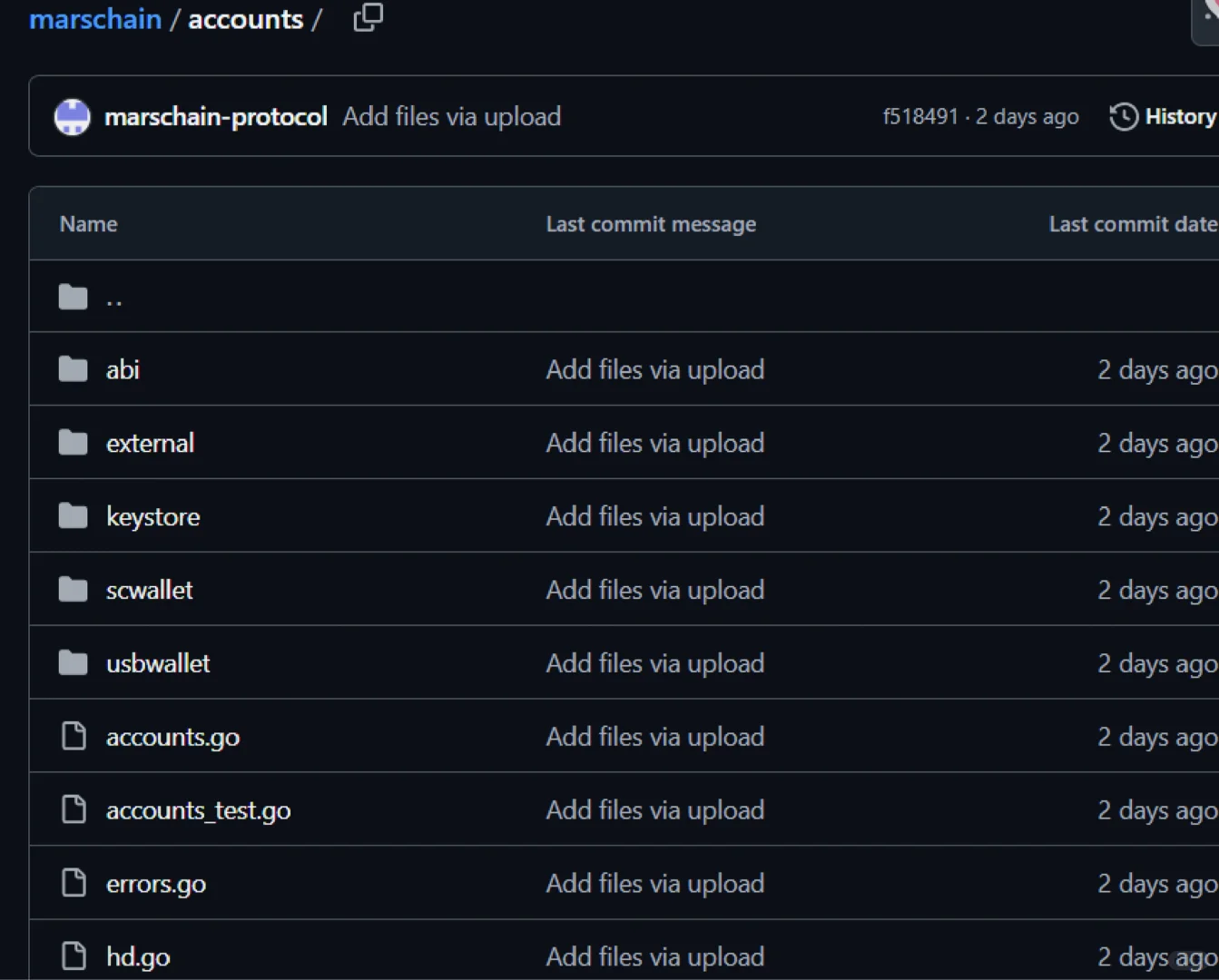This screenshot has height=980, width=1219.
Task: Open commit f518491
Action: pos(919,117)
